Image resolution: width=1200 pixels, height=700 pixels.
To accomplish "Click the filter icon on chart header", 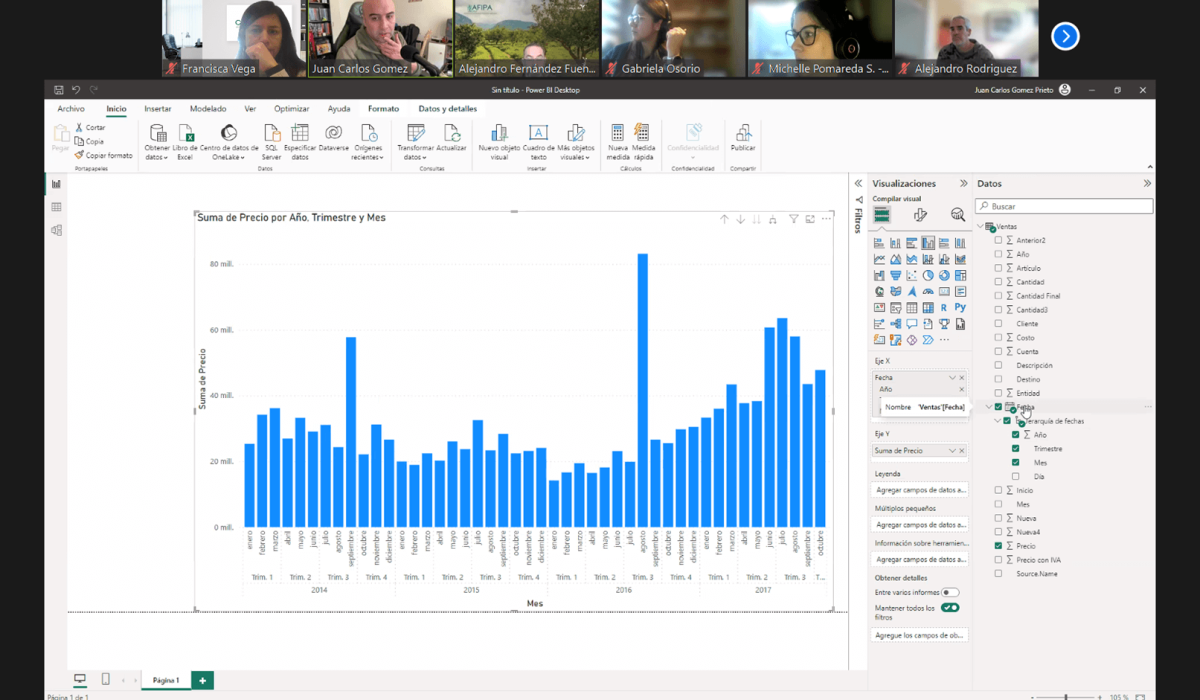I will coord(793,219).
